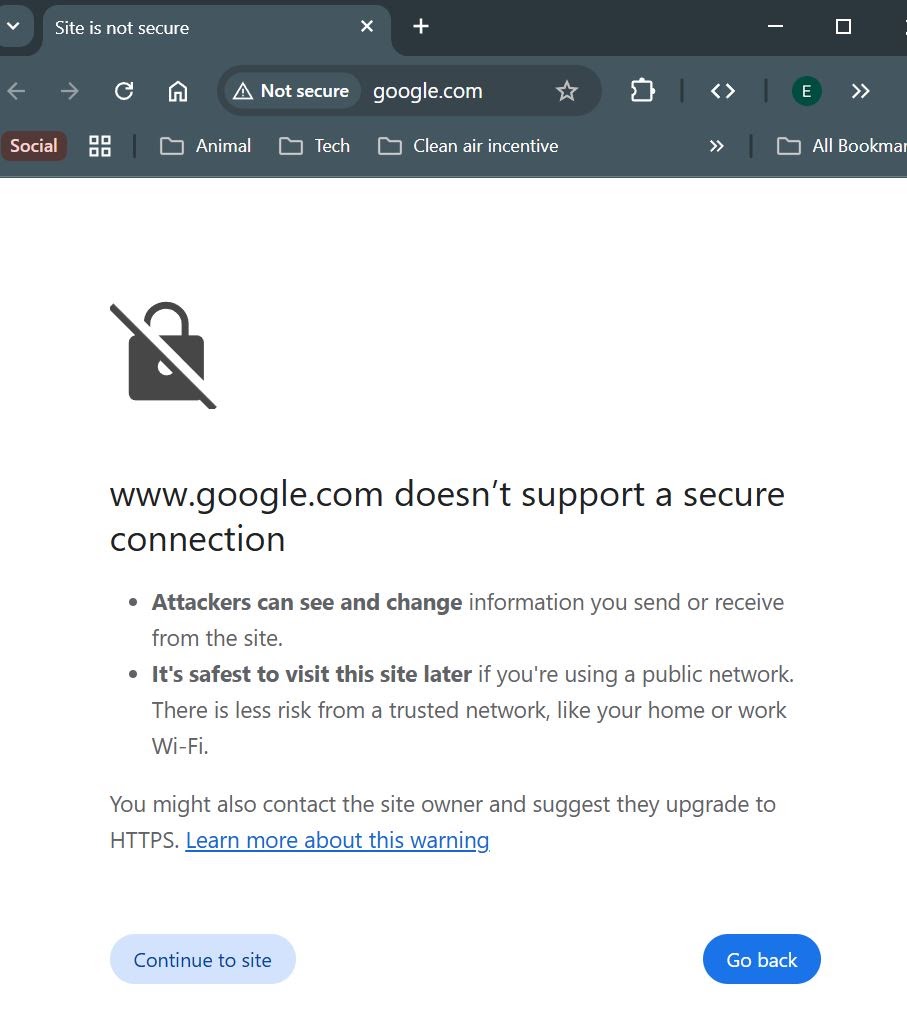This screenshot has height=1020, width=907.
Task: Open profile avatar labeled E
Action: click(806, 91)
